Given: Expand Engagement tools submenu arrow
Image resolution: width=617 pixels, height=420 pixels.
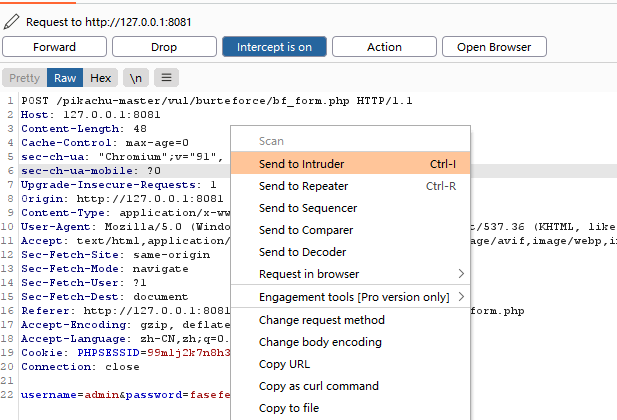Looking at the screenshot, I should [460, 297].
